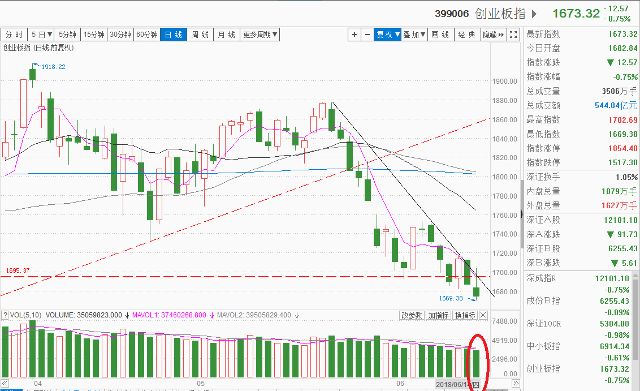Hide side panel via 隐藏 button
The image size is (640, 391).
pyautogui.click(x=493, y=35)
